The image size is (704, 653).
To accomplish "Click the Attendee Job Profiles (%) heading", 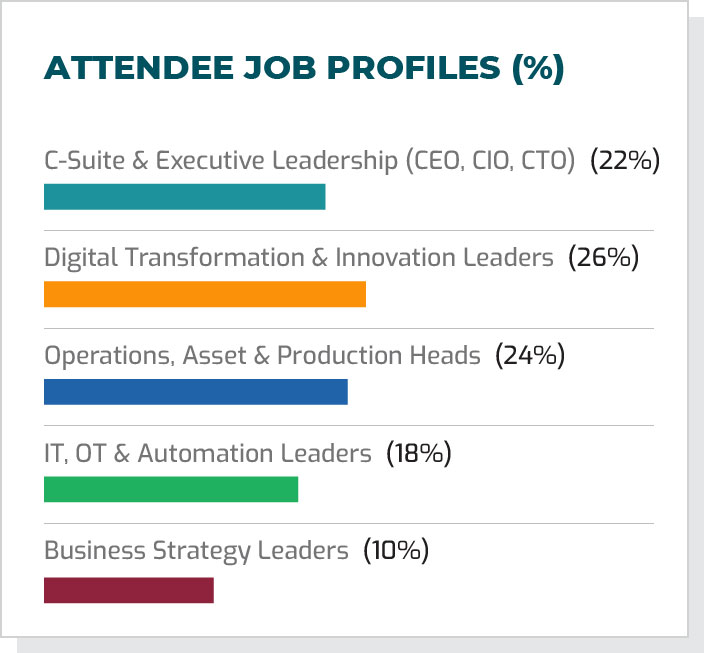I will coord(304,68).
